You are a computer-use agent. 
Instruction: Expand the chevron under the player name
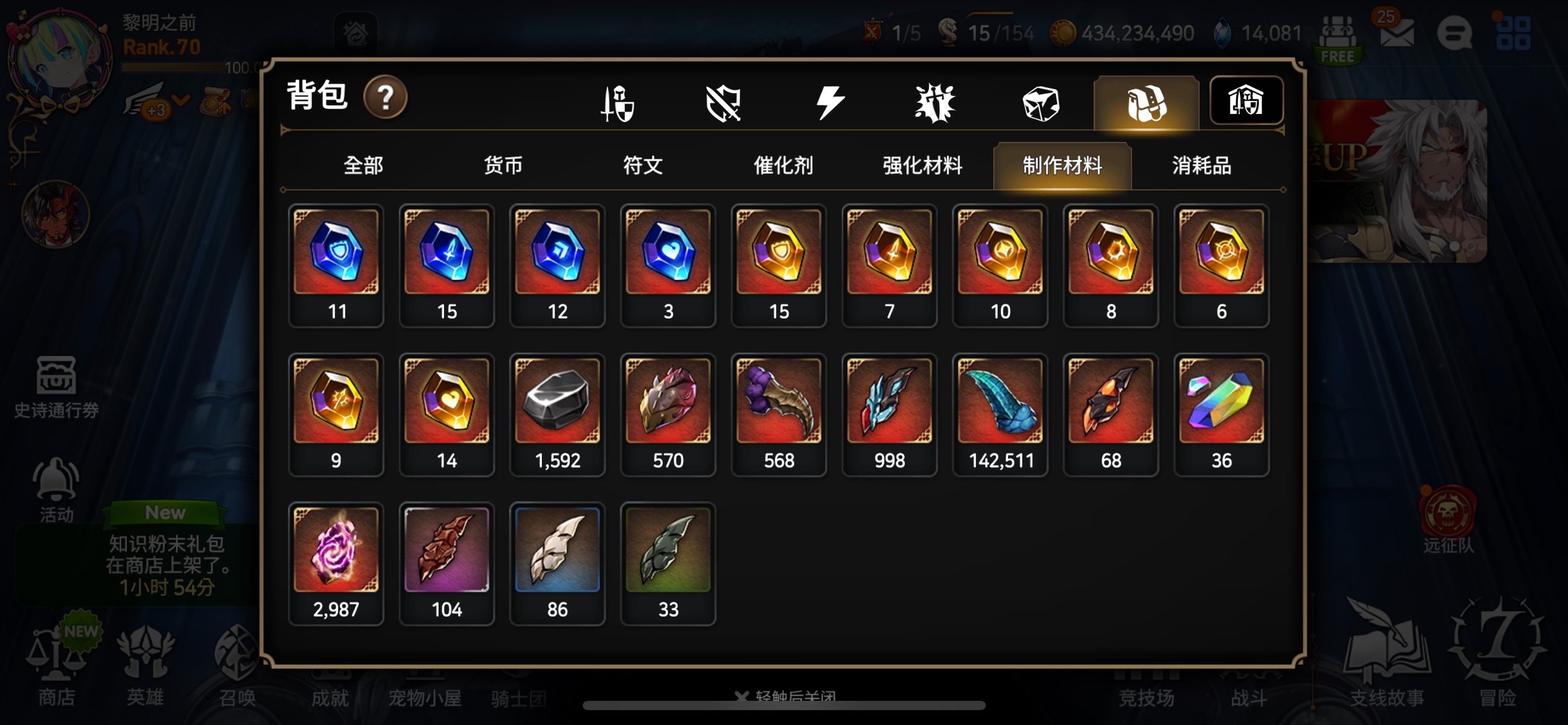181,100
